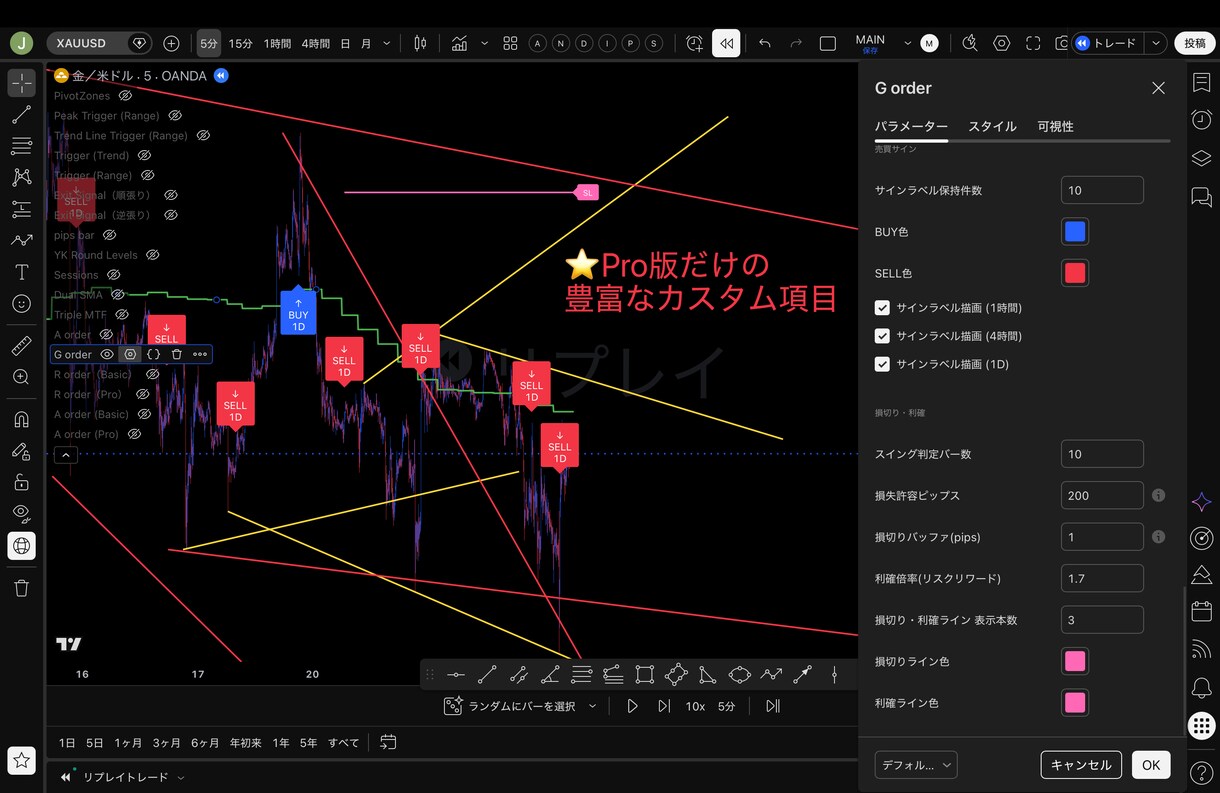Open the デフォルト presets dropdown
The height and width of the screenshot is (793, 1220).
click(916, 765)
